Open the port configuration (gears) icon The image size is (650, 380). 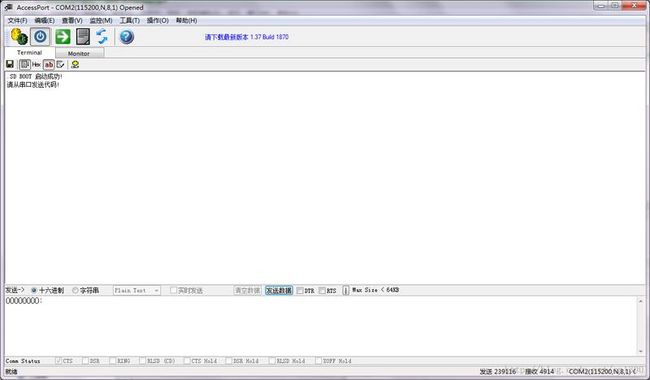[19, 37]
